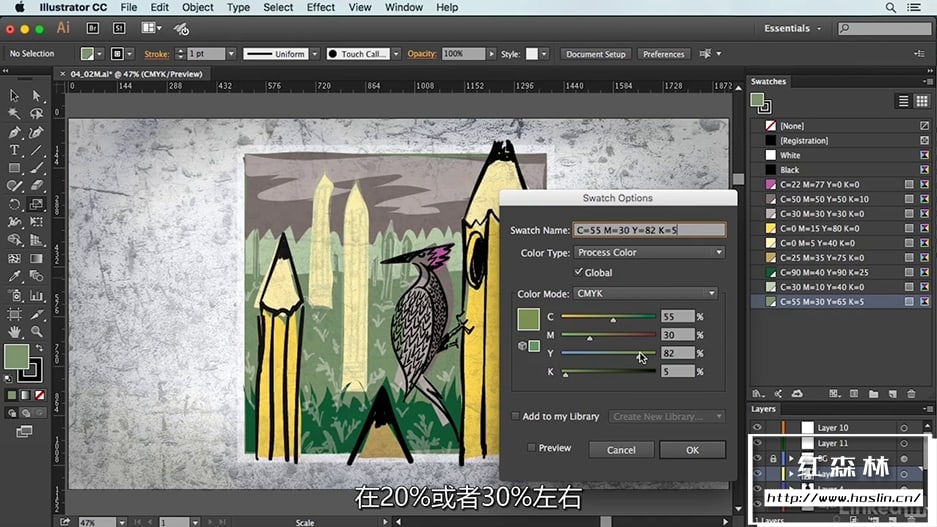Screen dimensions: 937x527
Task: Select the Zoom tool
Action: [x=36, y=332]
